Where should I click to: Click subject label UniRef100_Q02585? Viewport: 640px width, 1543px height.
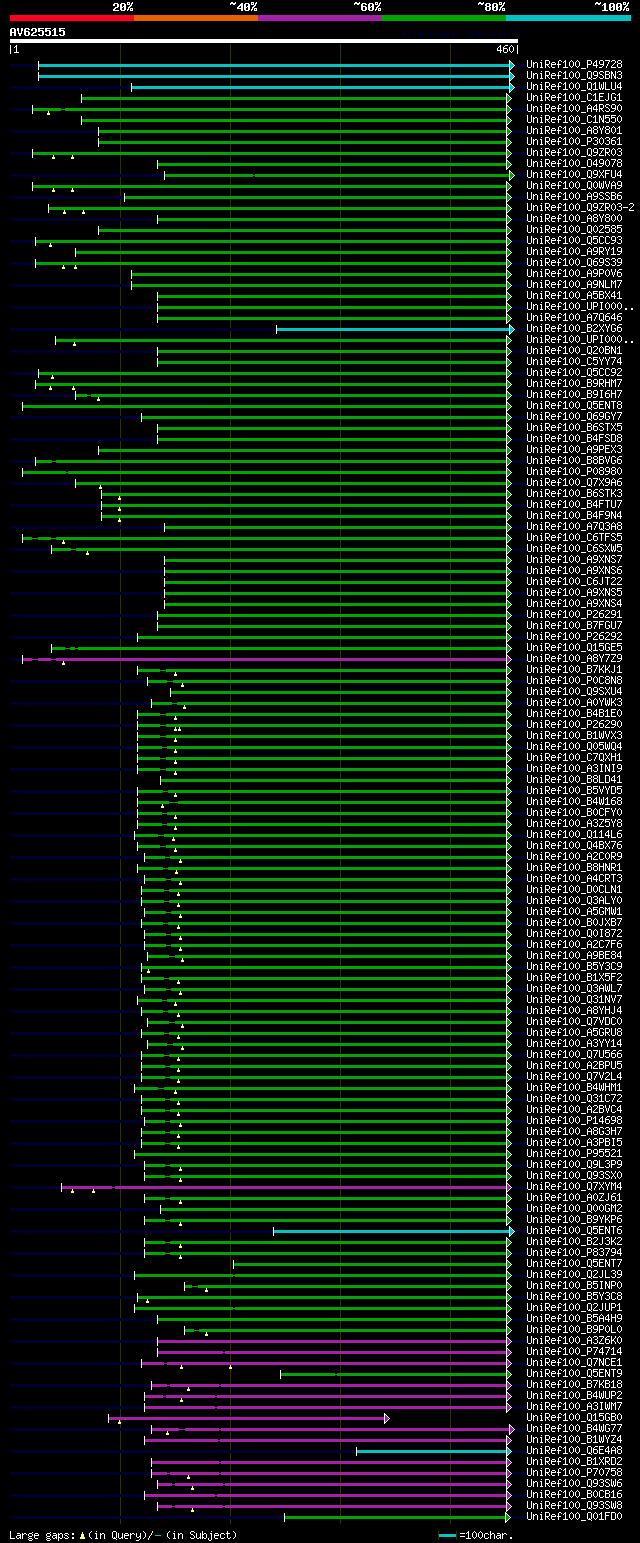[x=574, y=229]
